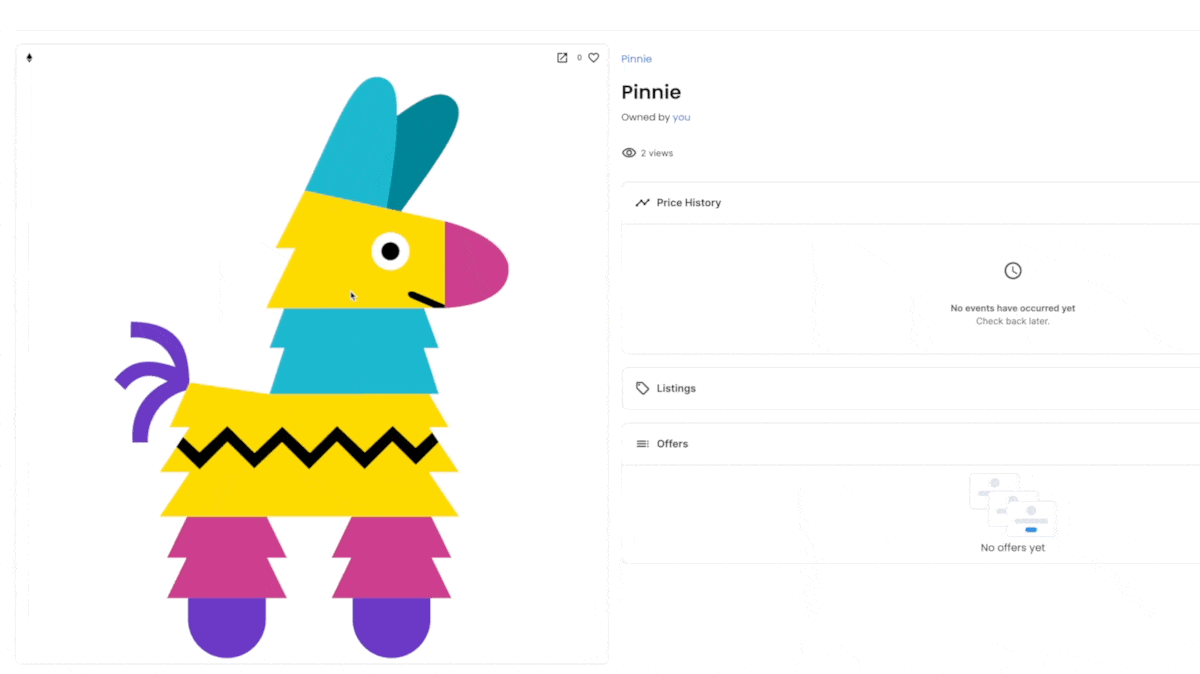Expand the Listings panel
The height and width of the screenshot is (674, 1200).
tap(911, 388)
